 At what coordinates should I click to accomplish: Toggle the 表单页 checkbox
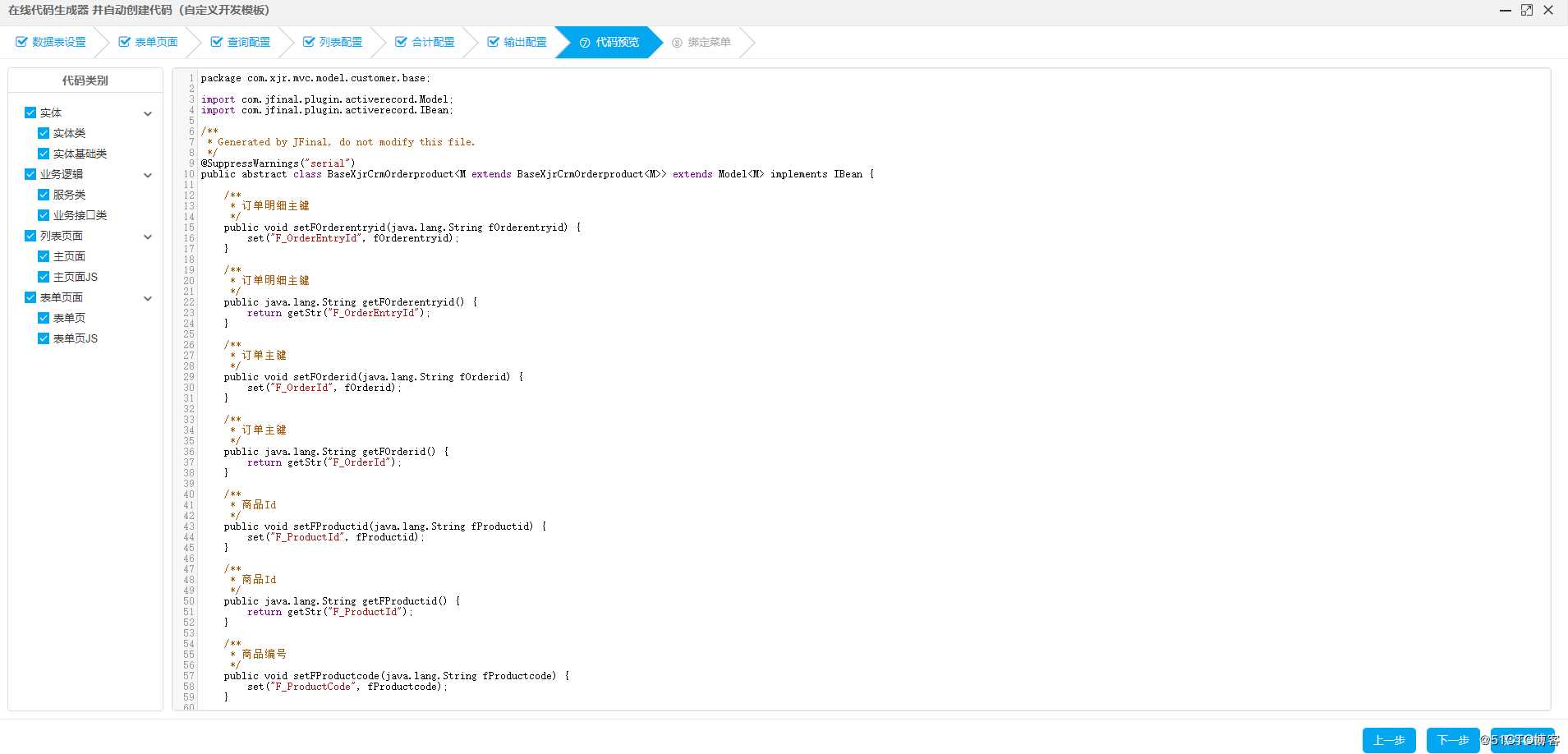[44, 318]
